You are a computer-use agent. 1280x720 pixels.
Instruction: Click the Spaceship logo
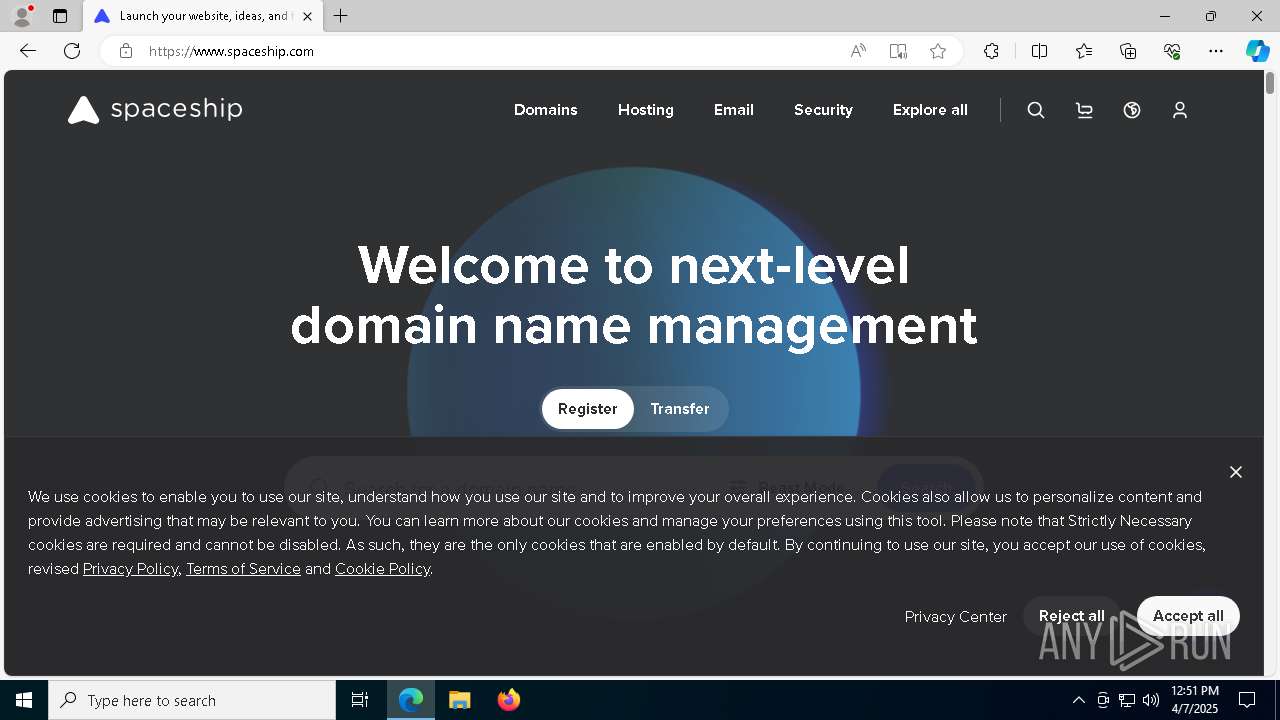click(x=155, y=109)
